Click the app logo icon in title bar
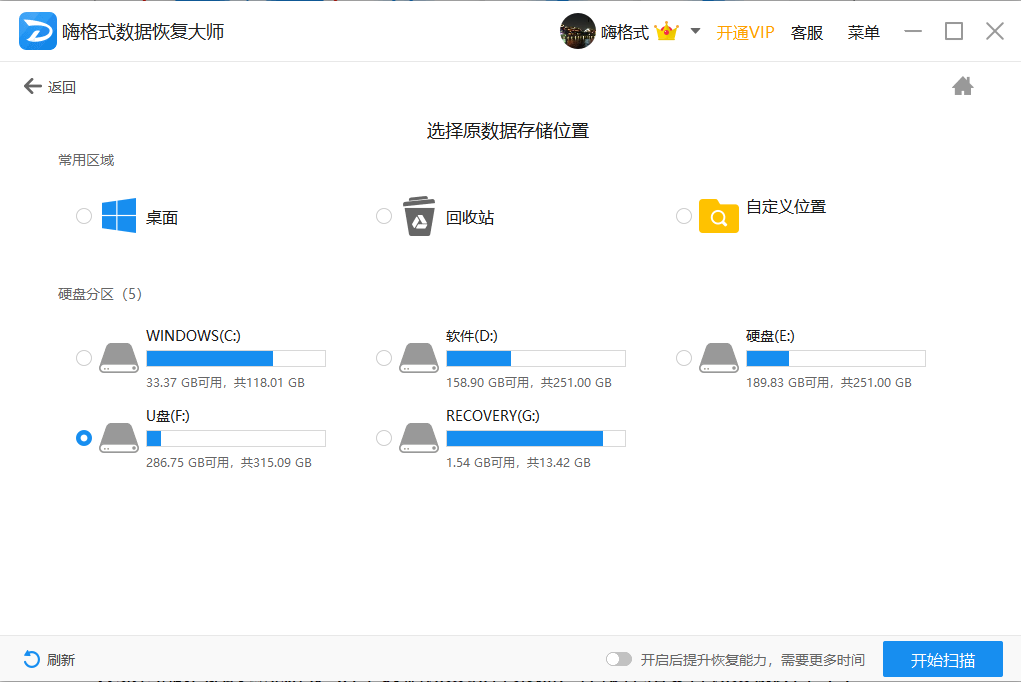 click(x=38, y=31)
